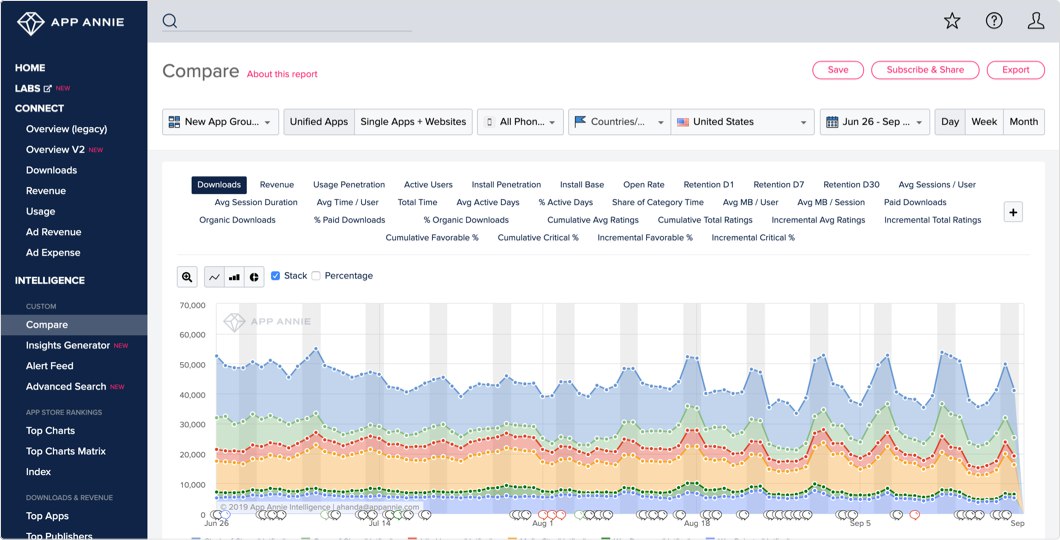The width and height of the screenshot is (1060, 540).
Task: Select the Avg Session Duration metric
Action: [256, 202]
